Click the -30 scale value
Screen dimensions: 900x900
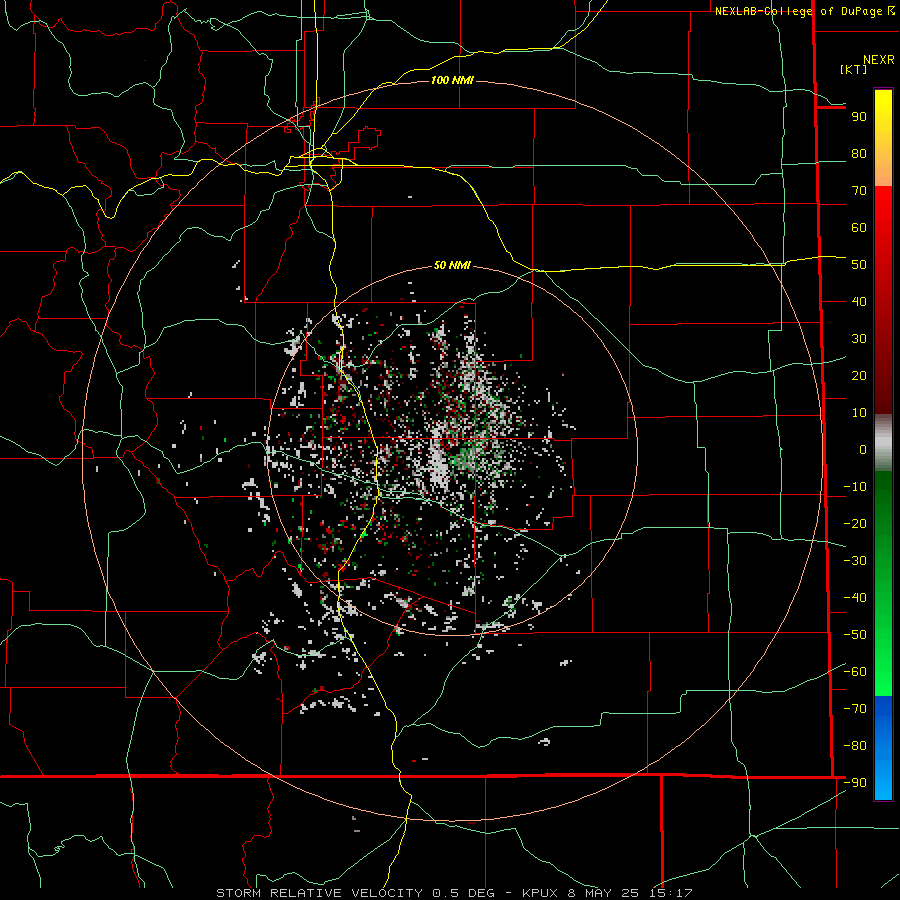(x=855, y=561)
